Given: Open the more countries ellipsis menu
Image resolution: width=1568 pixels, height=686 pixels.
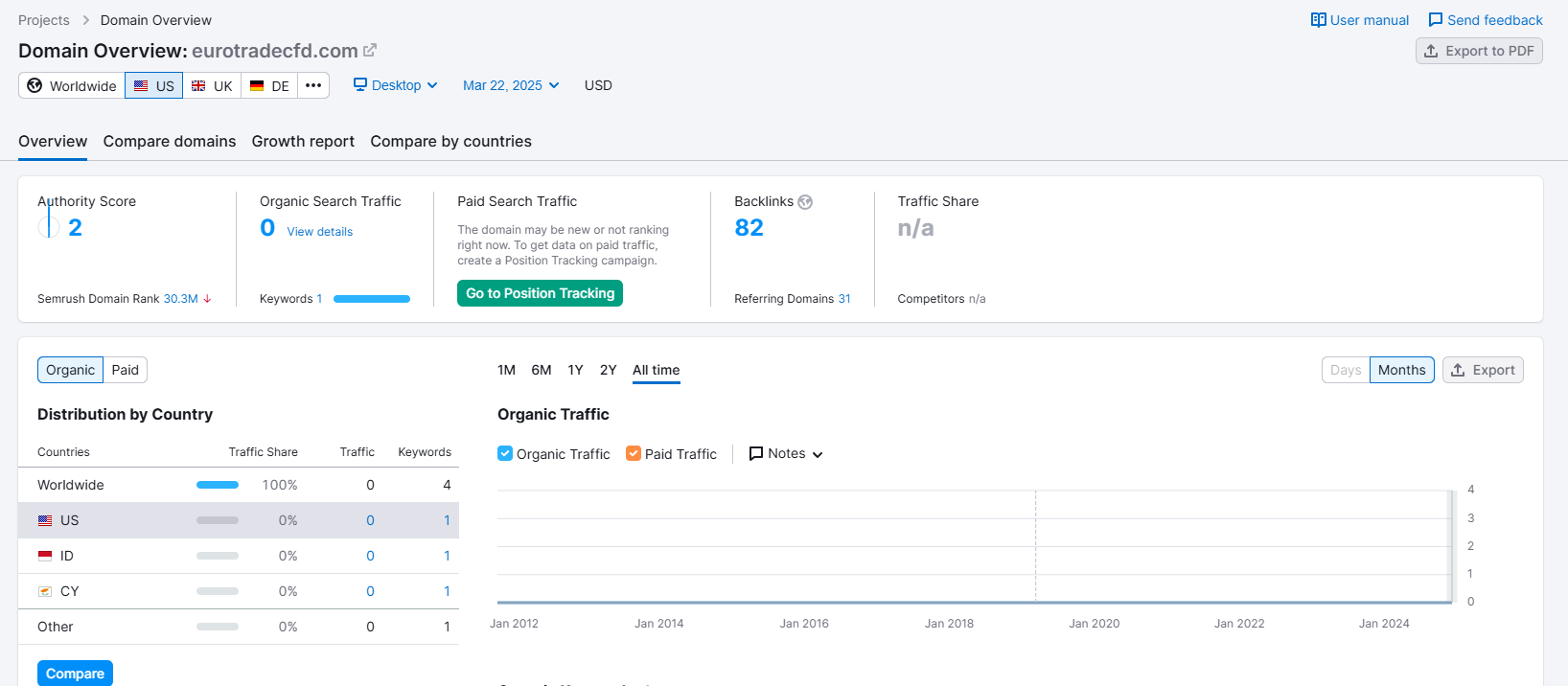Looking at the screenshot, I should coord(313,85).
